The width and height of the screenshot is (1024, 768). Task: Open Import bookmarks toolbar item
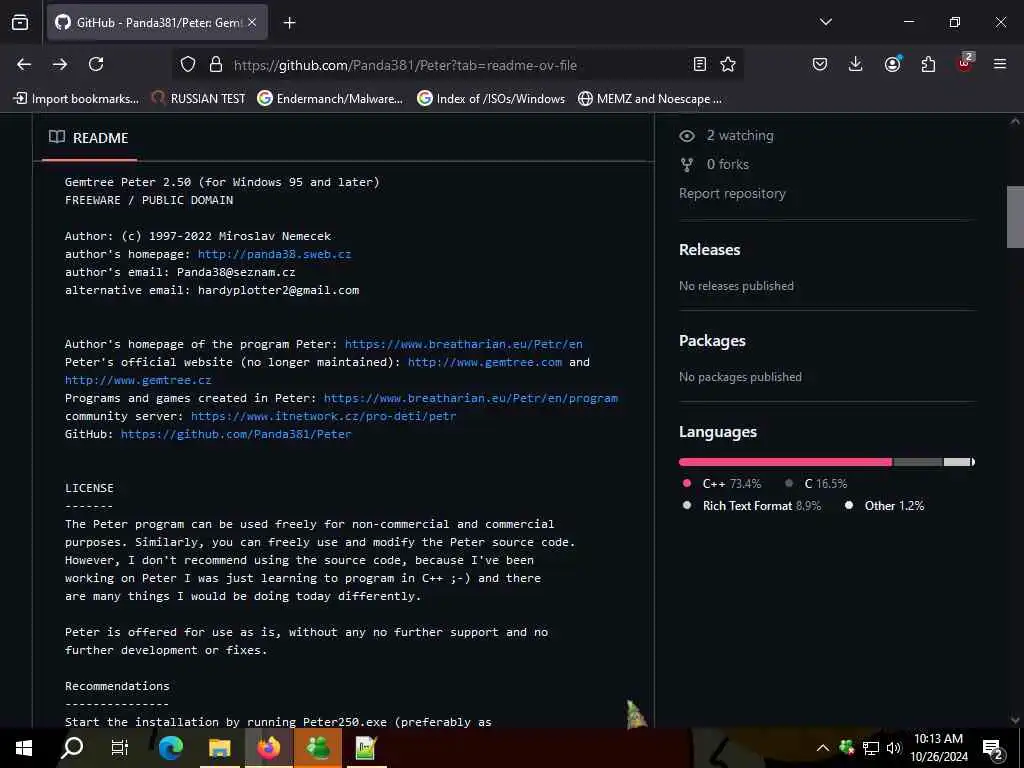point(76,99)
